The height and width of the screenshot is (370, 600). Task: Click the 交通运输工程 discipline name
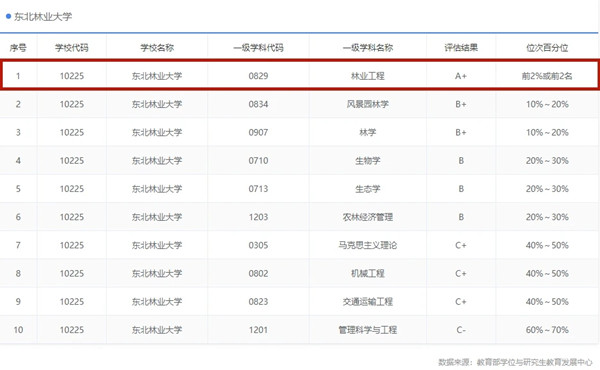(368, 302)
